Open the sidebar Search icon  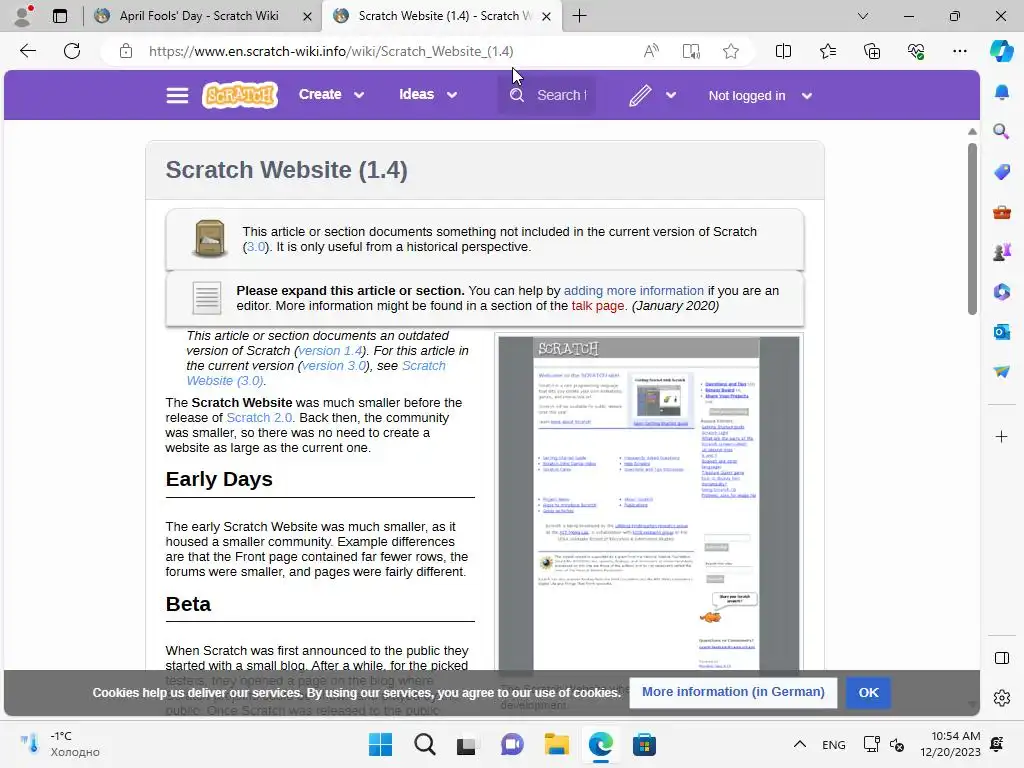[x=1001, y=131]
